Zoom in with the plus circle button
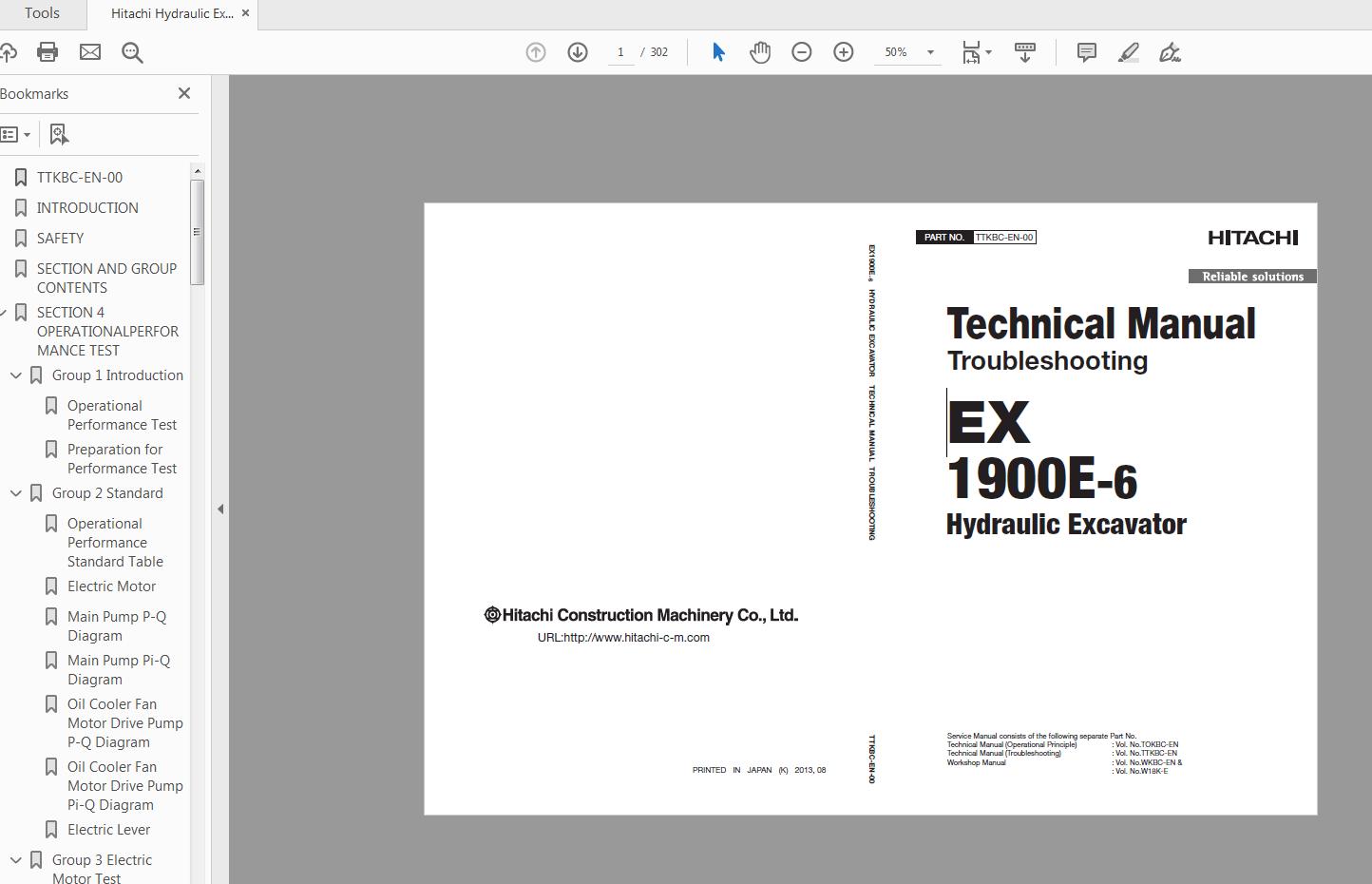The image size is (1372, 884). (x=844, y=52)
